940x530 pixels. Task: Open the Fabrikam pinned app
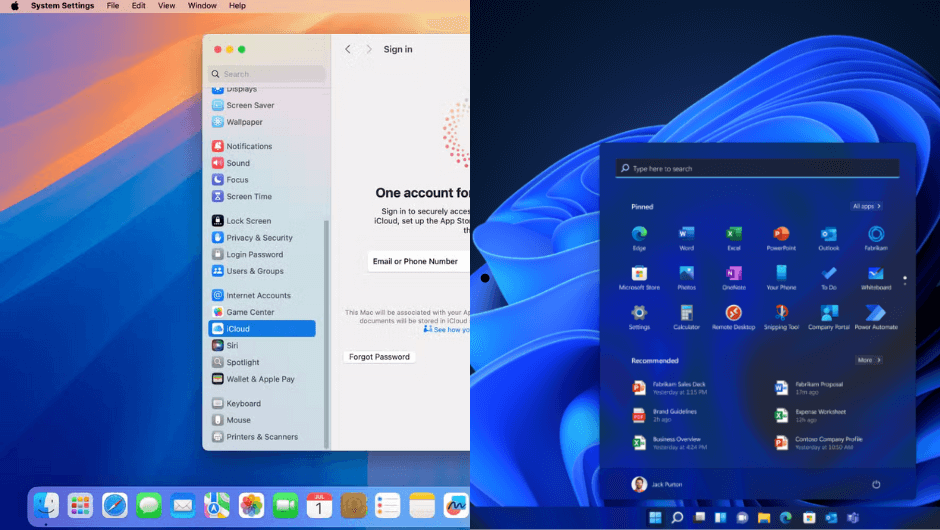click(876, 238)
